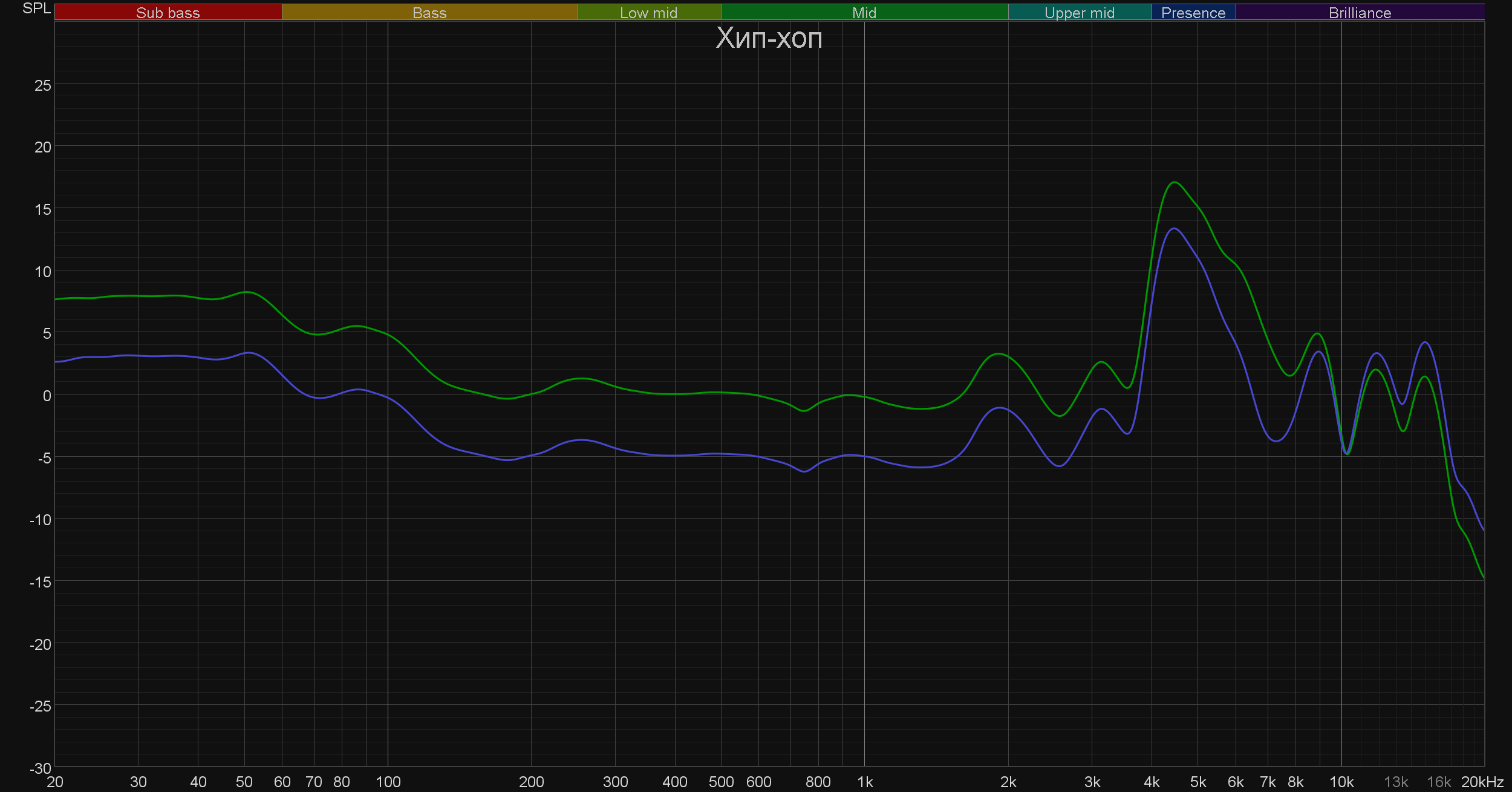Click the Brilliance band header
The height and width of the screenshot is (792, 1512).
coord(1360,13)
